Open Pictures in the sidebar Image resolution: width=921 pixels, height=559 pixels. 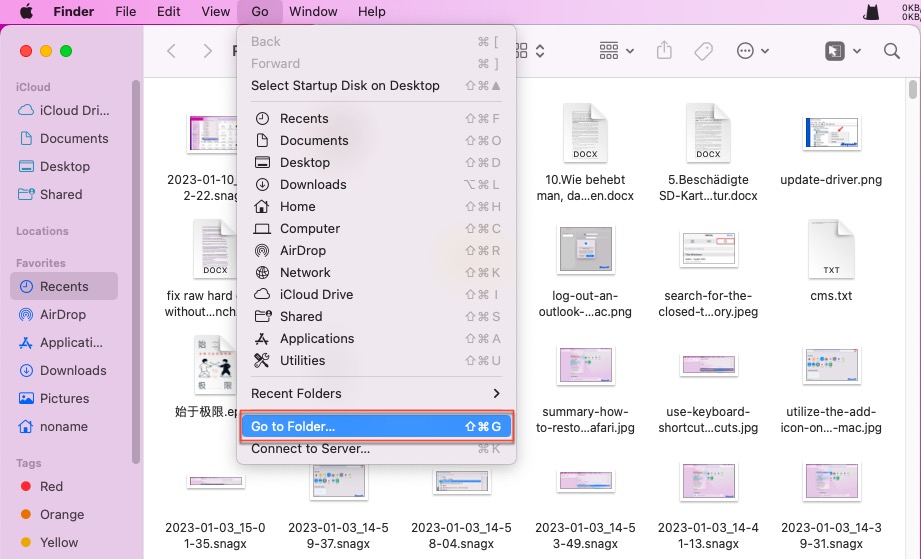(x=64, y=399)
